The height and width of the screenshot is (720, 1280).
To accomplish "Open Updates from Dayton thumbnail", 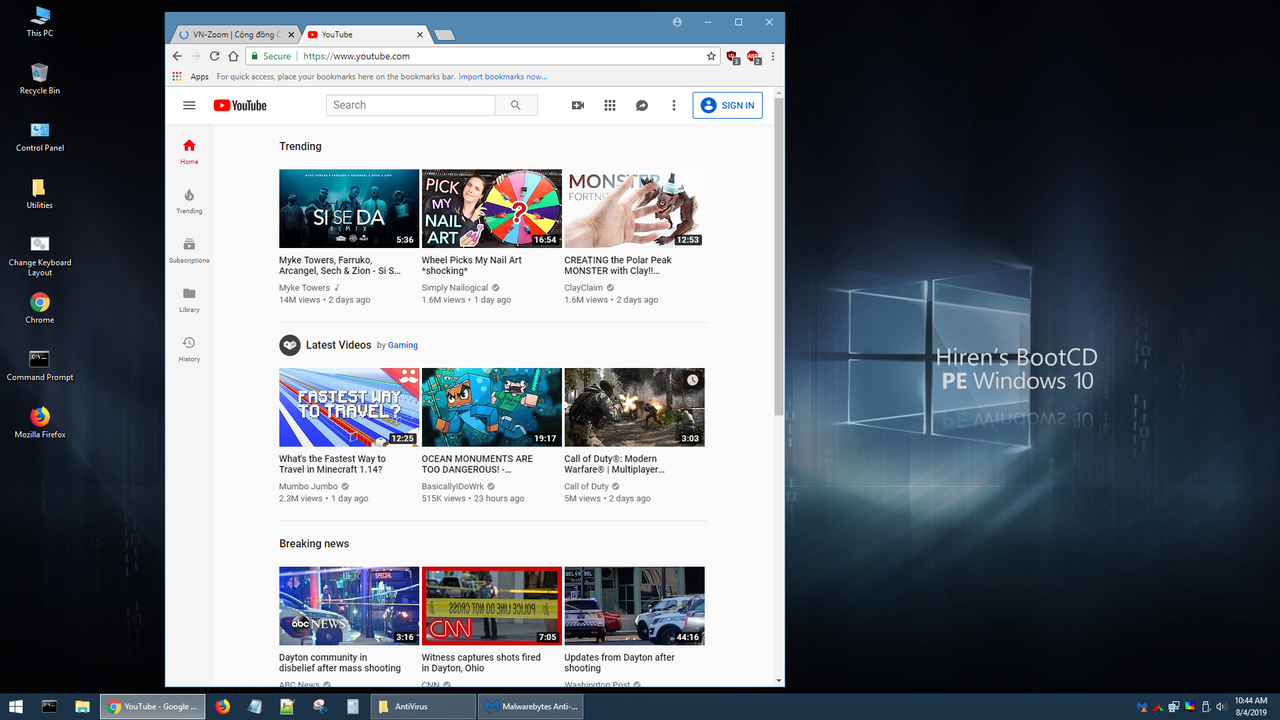I will (x=634, y=606).
